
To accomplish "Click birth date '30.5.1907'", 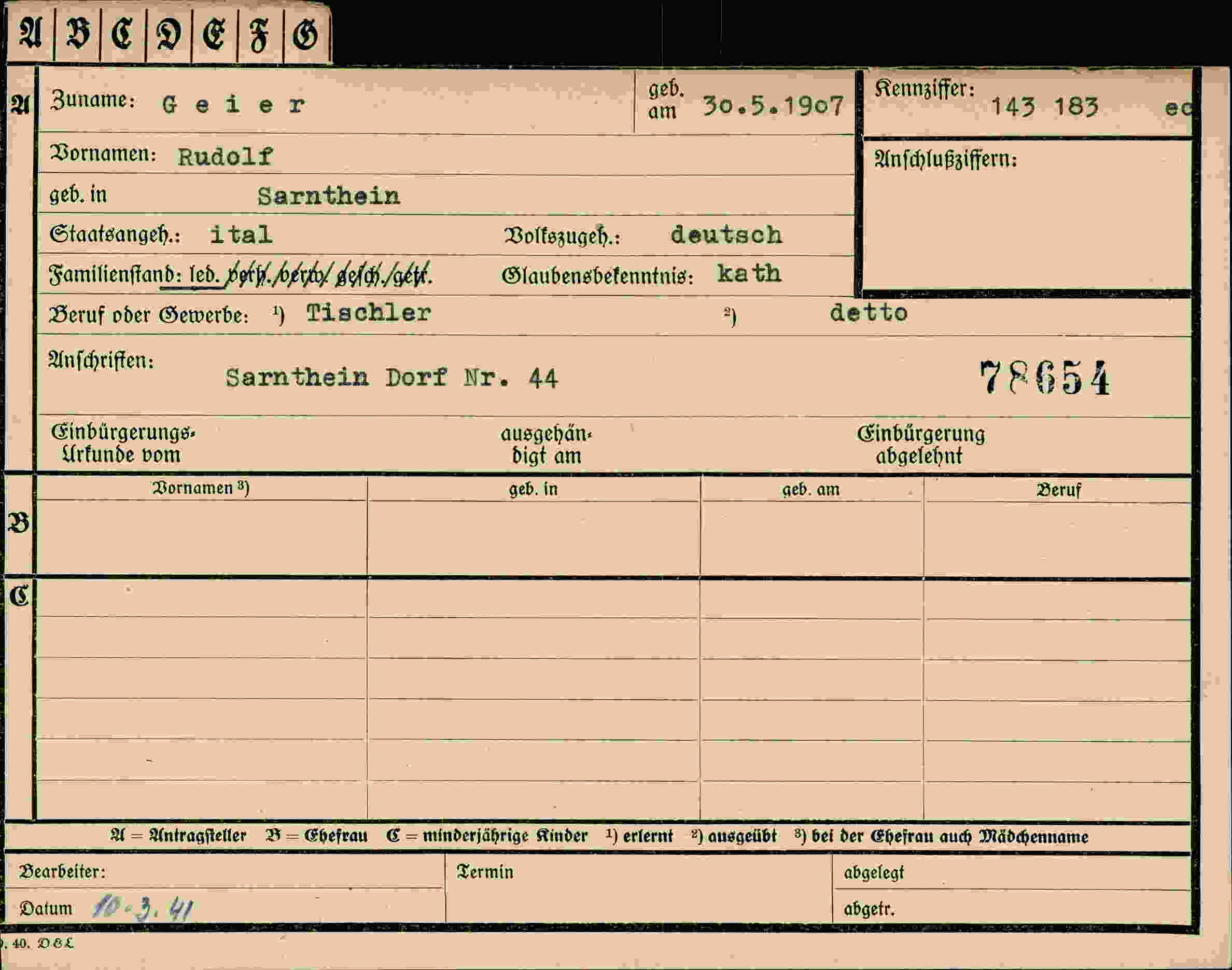I will [773, 106].
